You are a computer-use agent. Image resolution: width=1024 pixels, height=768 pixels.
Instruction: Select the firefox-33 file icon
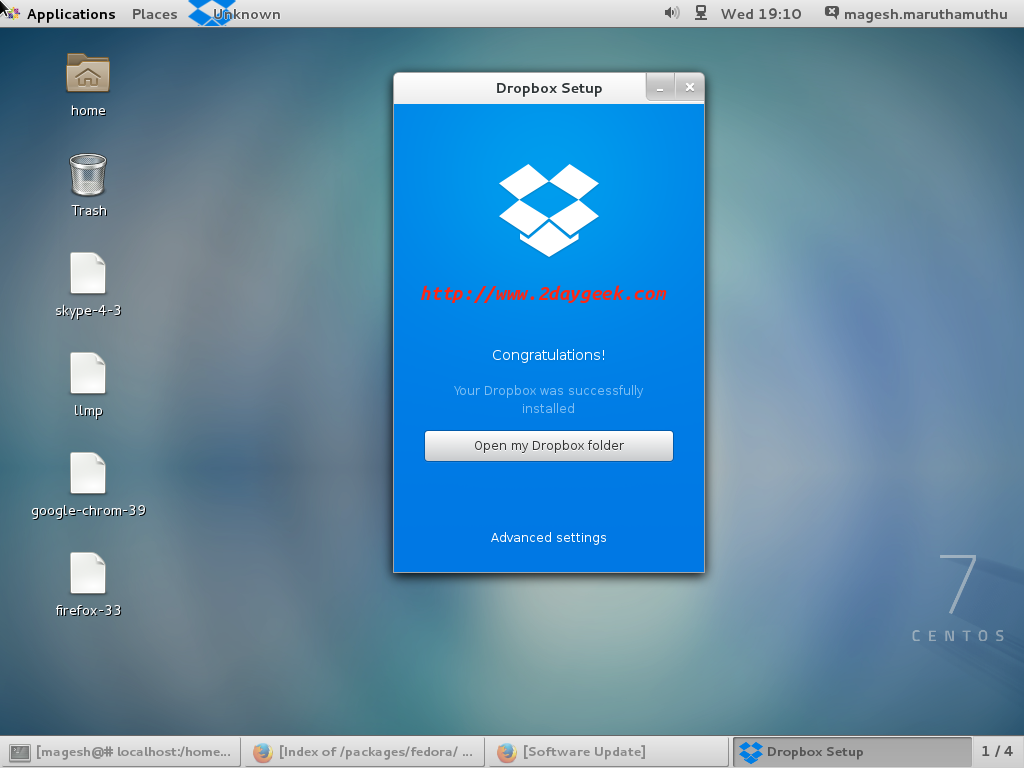(x=88, y=573)
